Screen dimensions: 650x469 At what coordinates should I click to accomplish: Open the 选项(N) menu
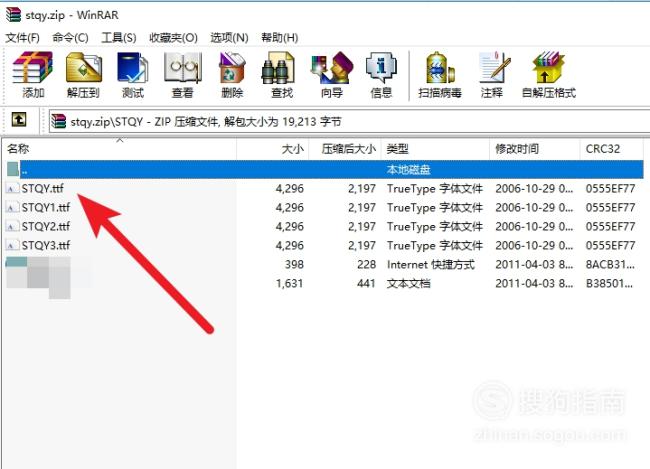pyautogui.click(x=229, y=38)
